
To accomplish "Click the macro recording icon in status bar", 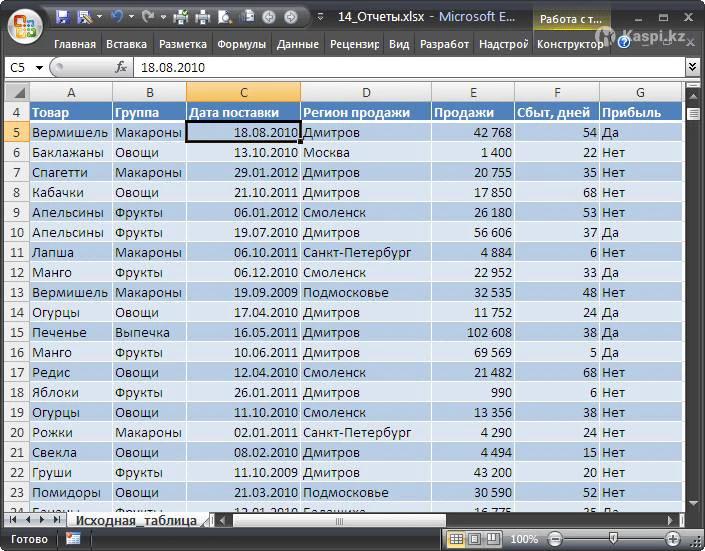I will [x=73, y=539].
